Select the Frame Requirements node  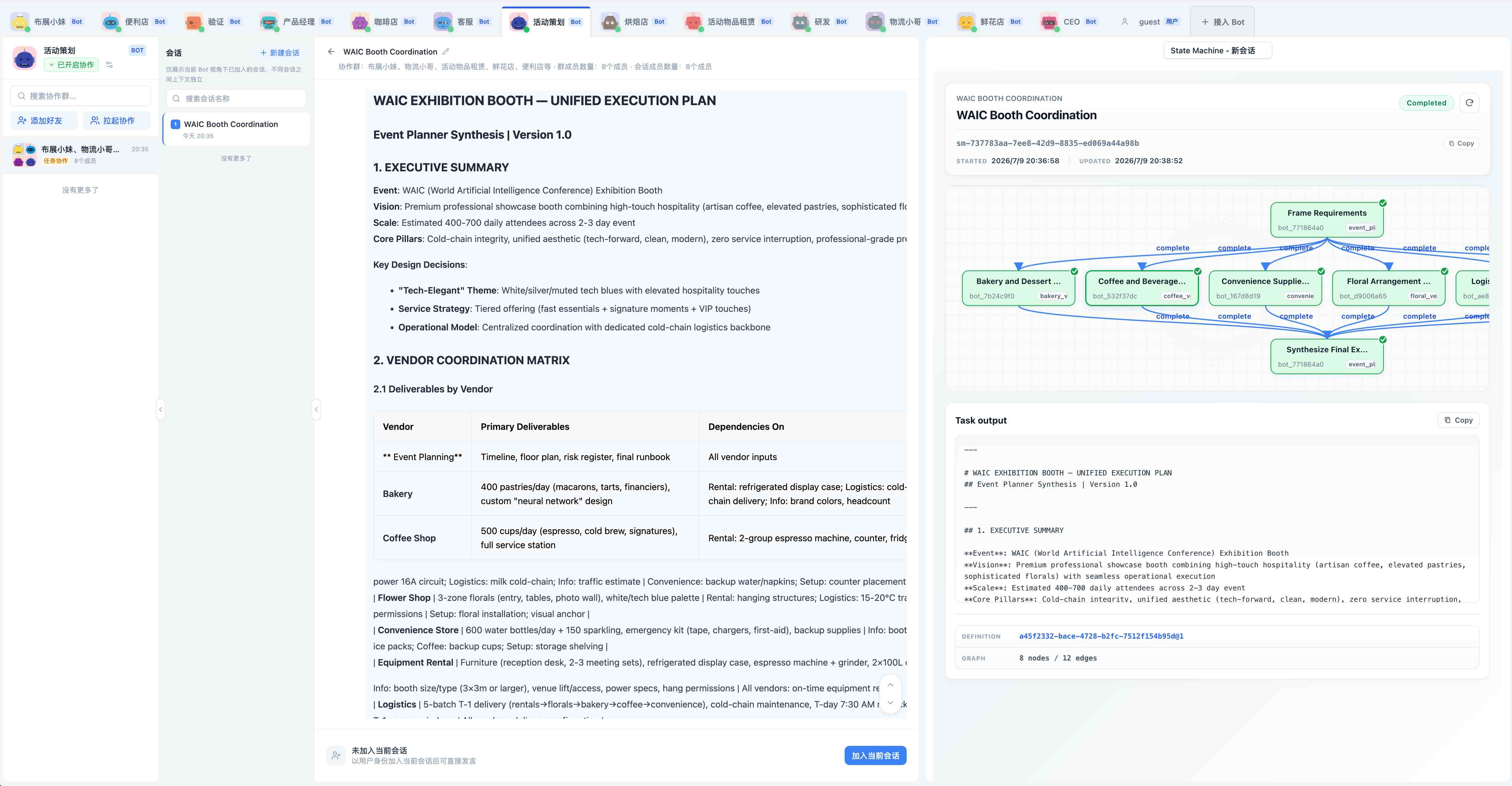pos(1327,220)
